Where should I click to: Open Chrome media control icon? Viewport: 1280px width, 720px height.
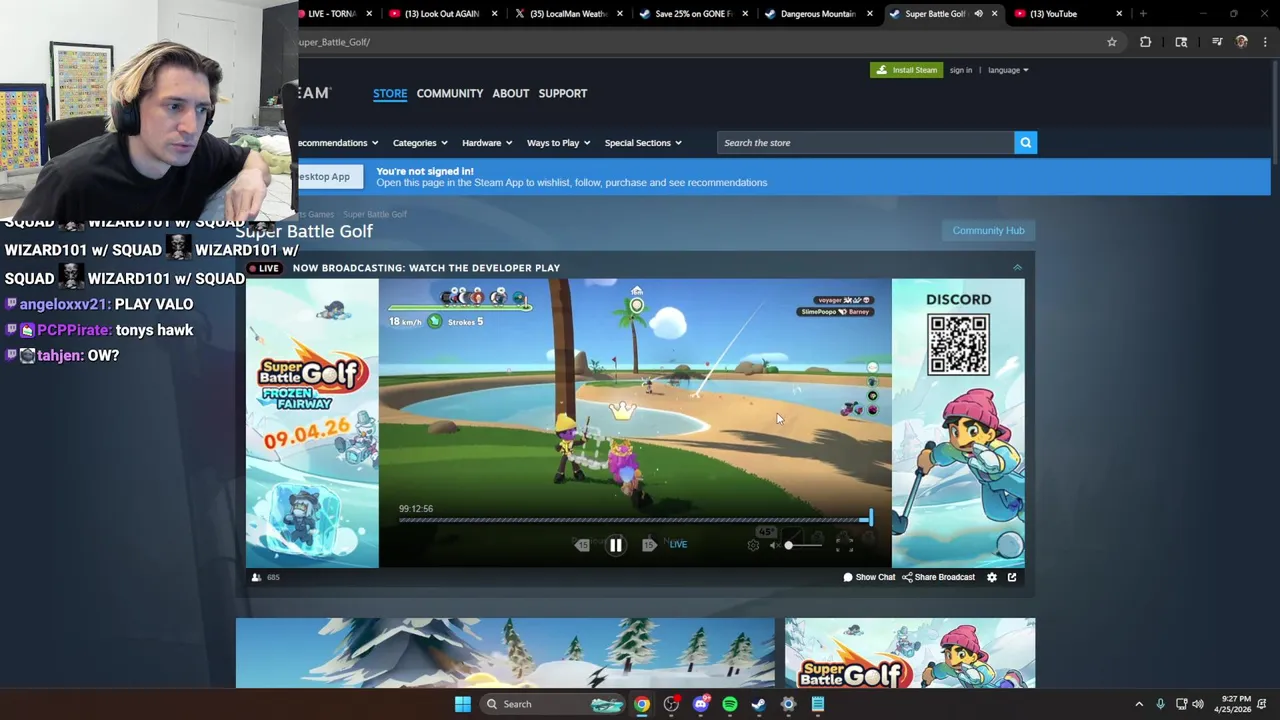coord(1217,42)
